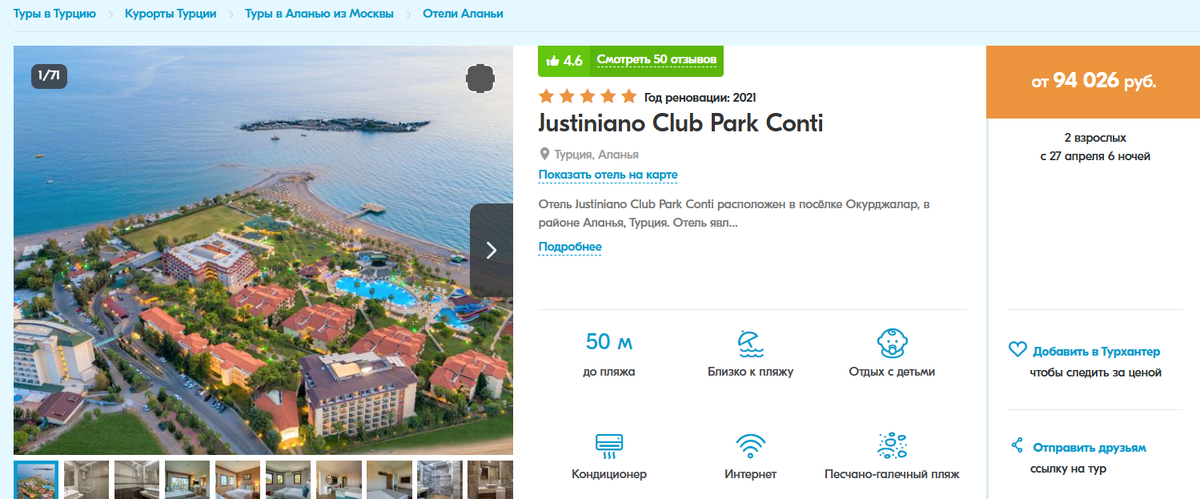
Task: Click the 'до пляжа' label
Action: coord(609,372)
